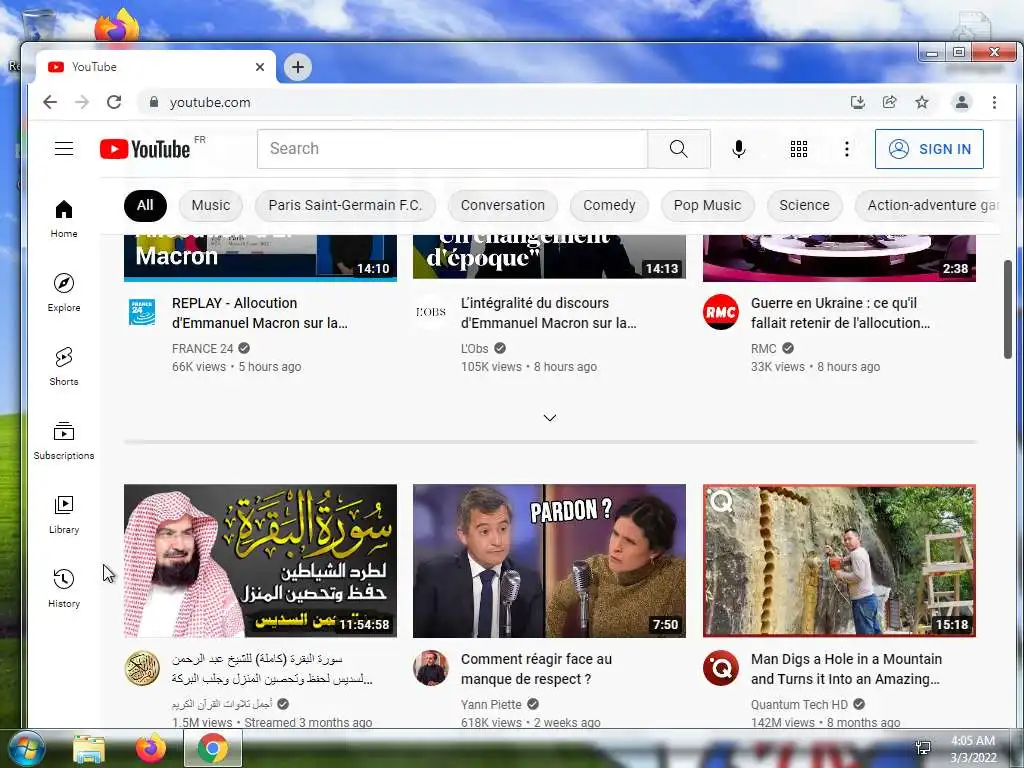The height and width of the screenshot is (768, 1024).
Task: Click the network tray icon
Action: click(923, 748)
